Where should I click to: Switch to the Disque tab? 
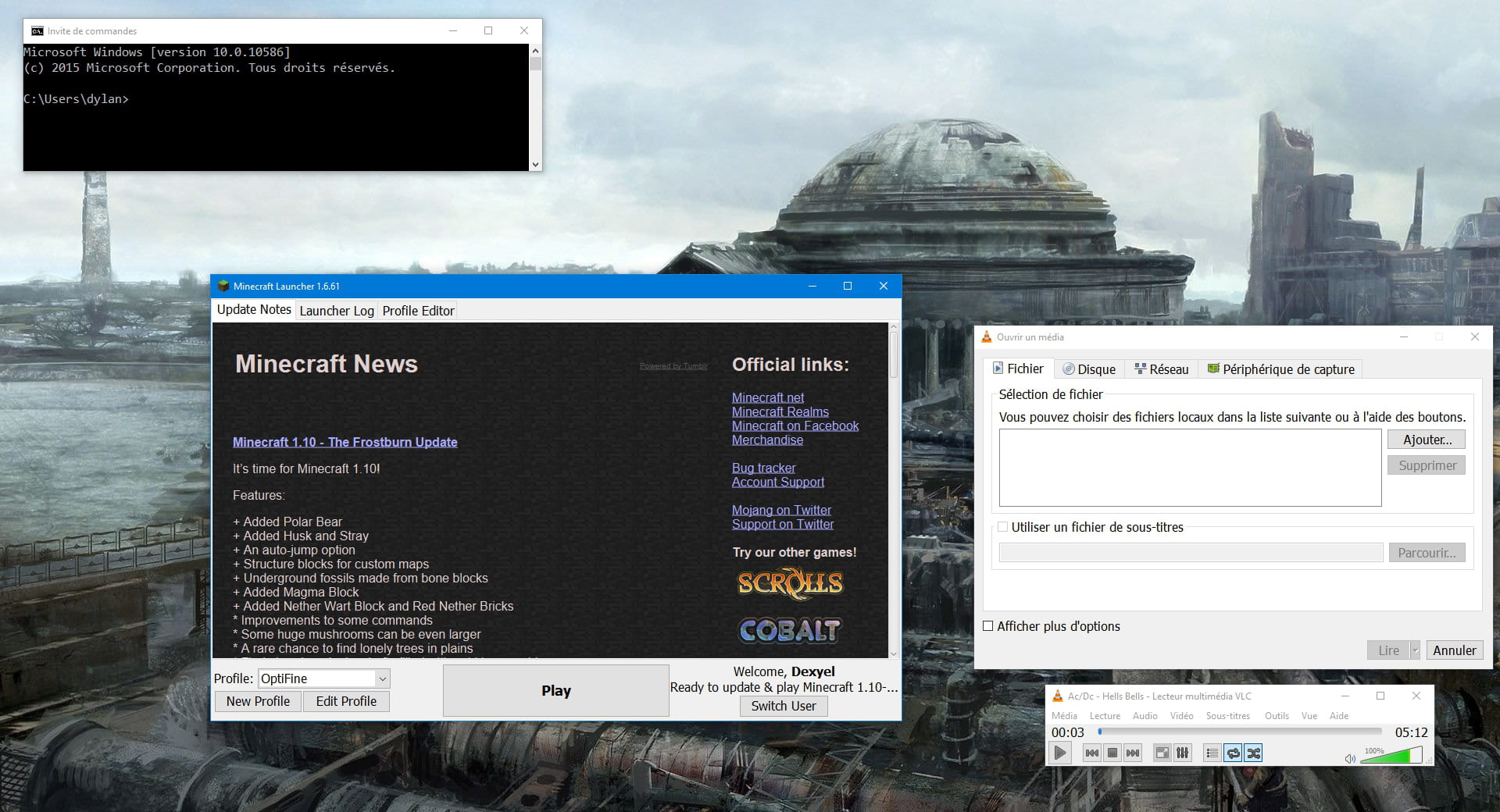[x=1089, y=369]
